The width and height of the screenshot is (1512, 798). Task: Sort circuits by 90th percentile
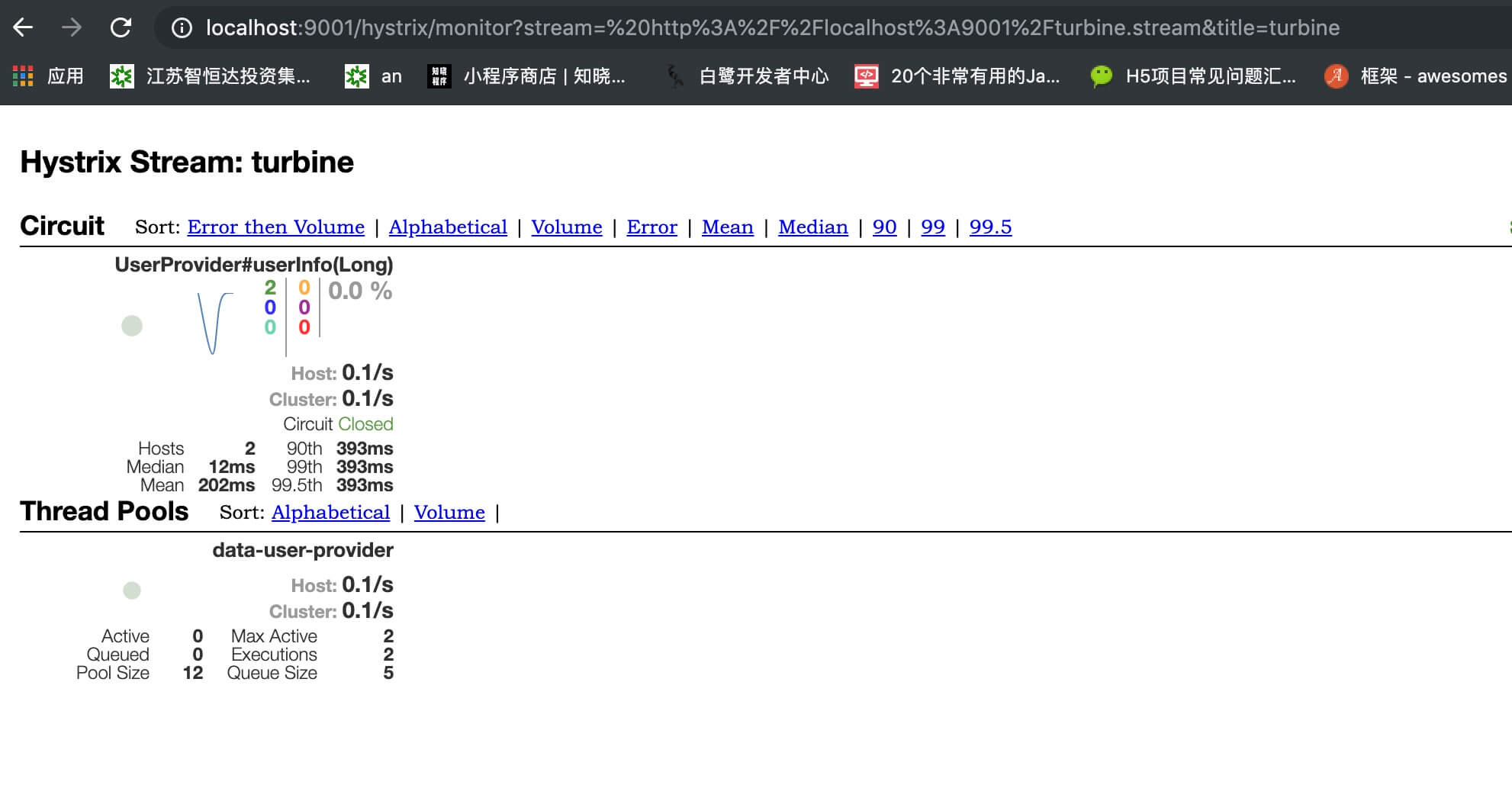(885, 227)
